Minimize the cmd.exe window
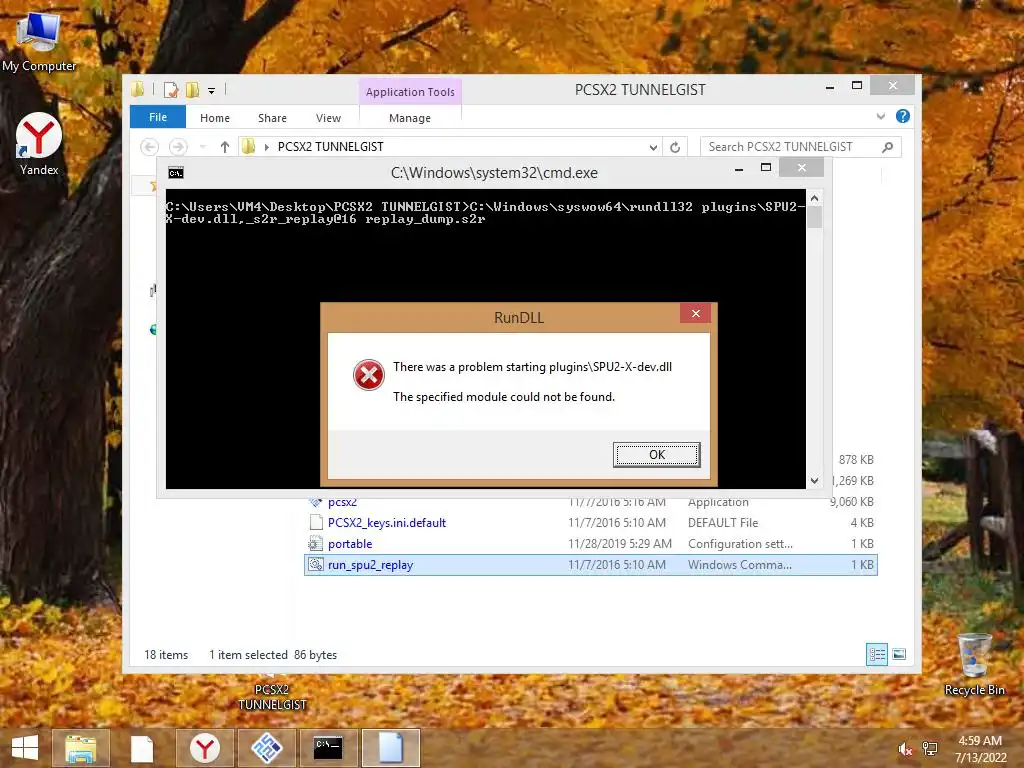The height and width of the screenshot is (768, 1024). tap(739, 168)
